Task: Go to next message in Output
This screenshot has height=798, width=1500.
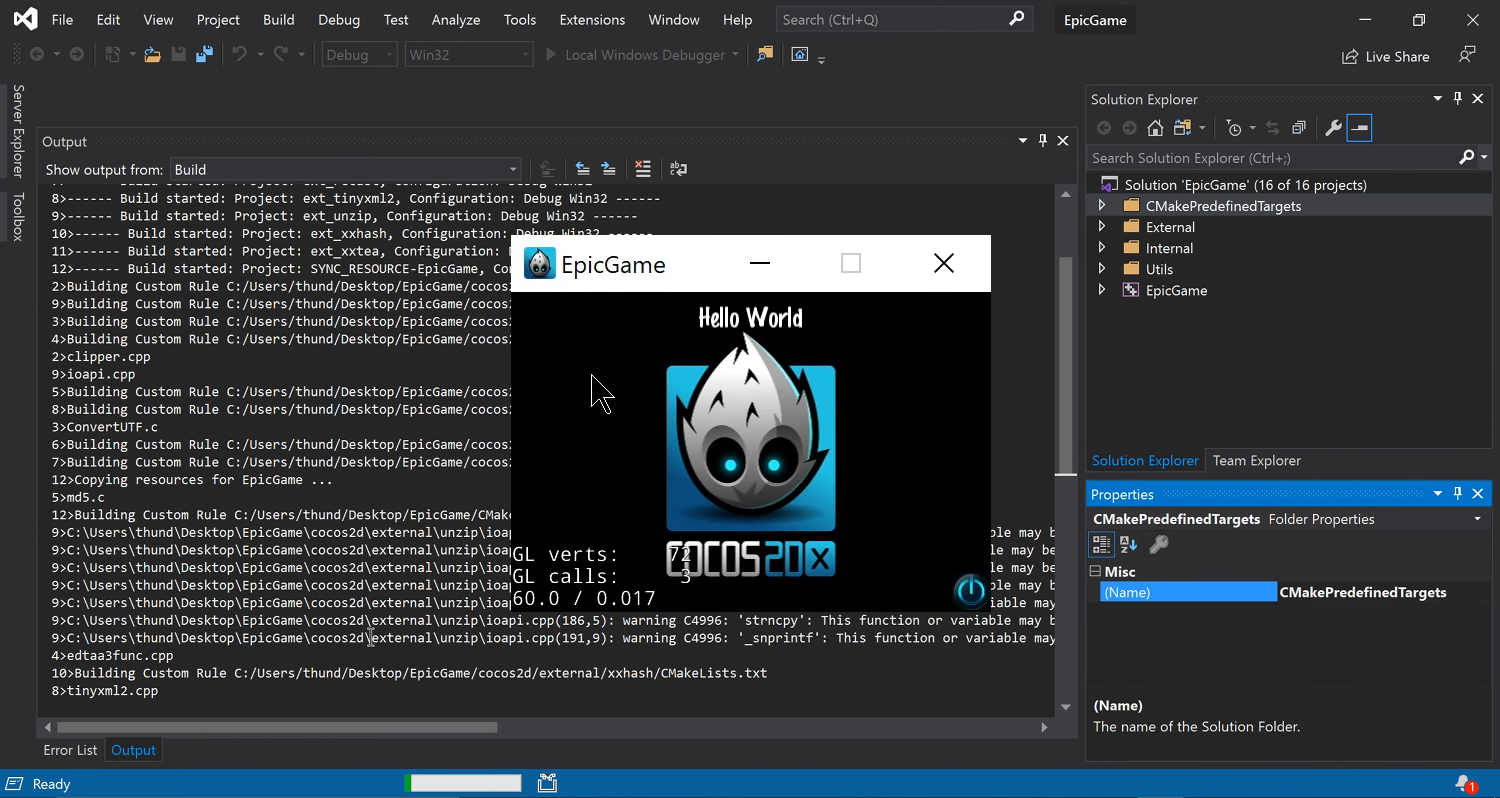Action: [608, 169]
